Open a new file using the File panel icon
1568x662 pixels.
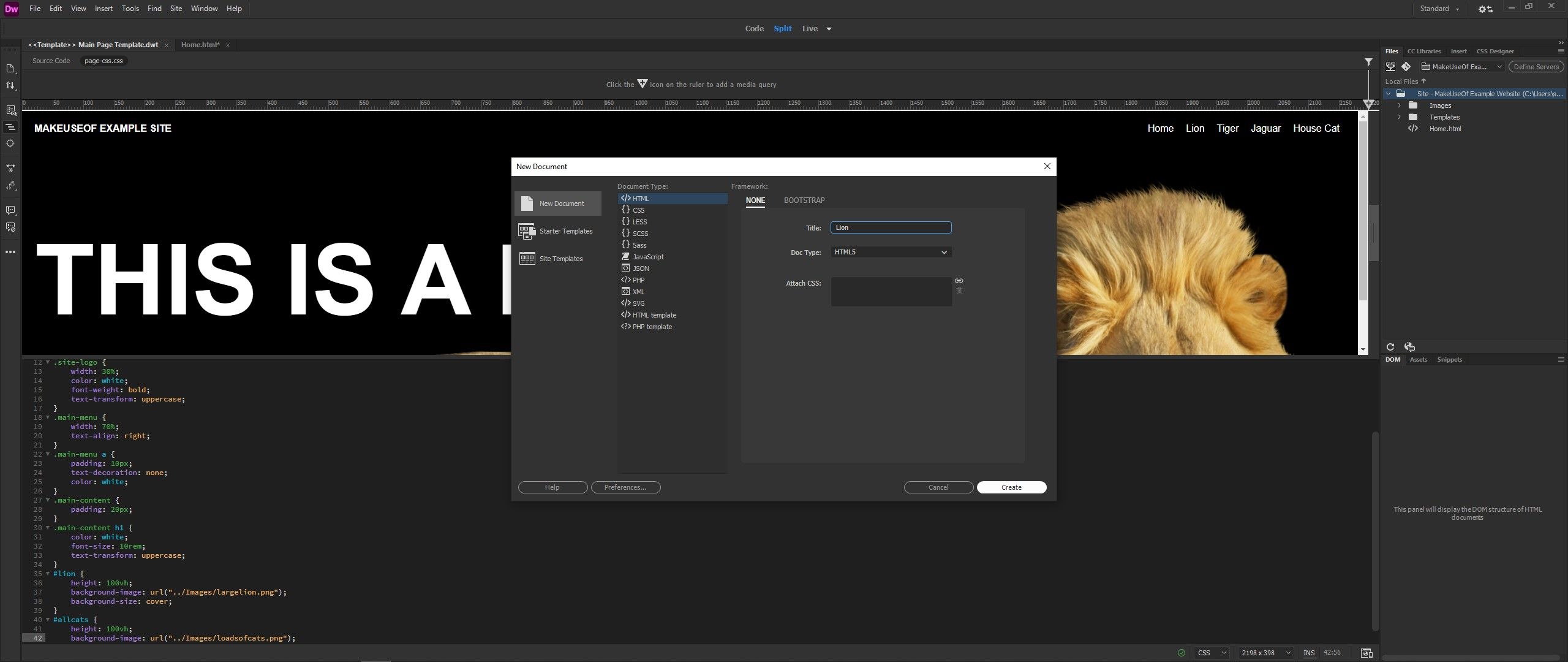tap(10, 69)
